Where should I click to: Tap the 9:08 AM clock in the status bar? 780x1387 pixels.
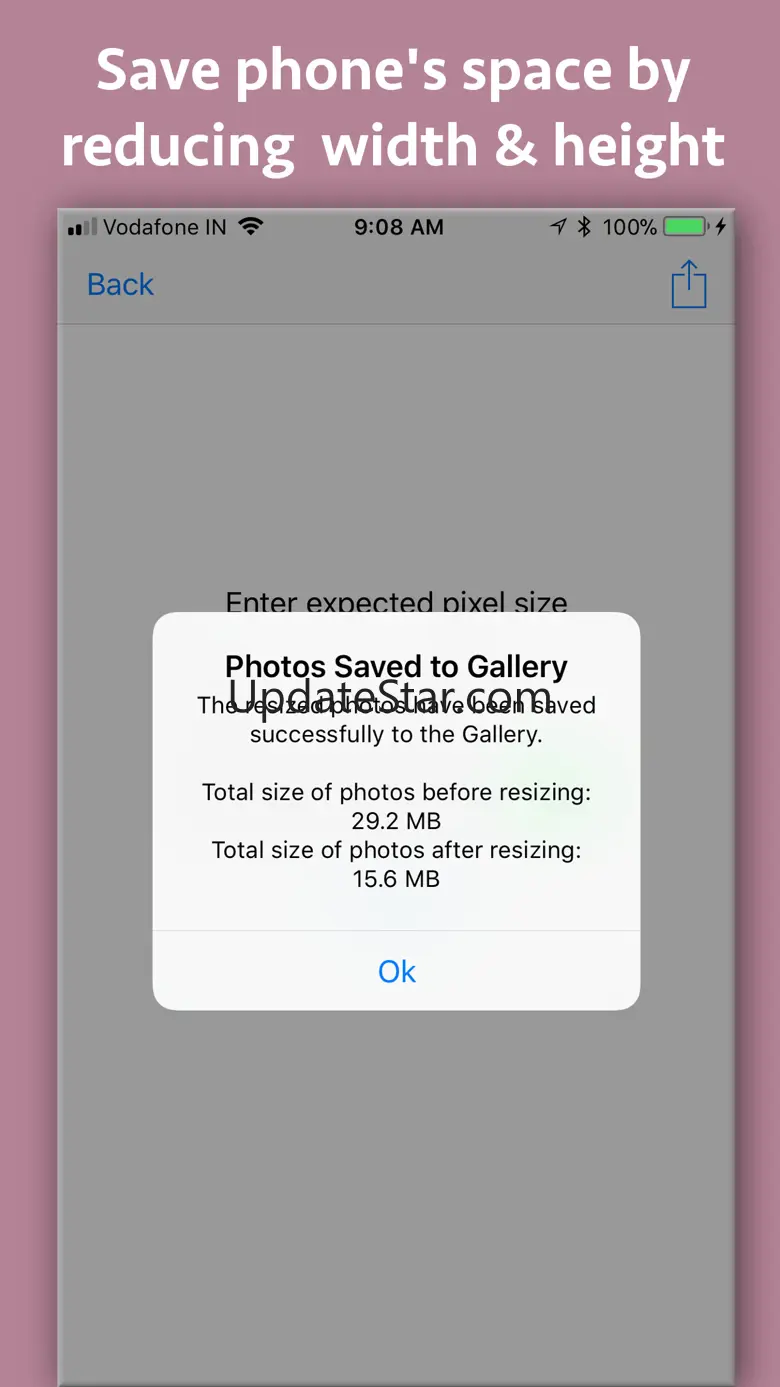398,227
